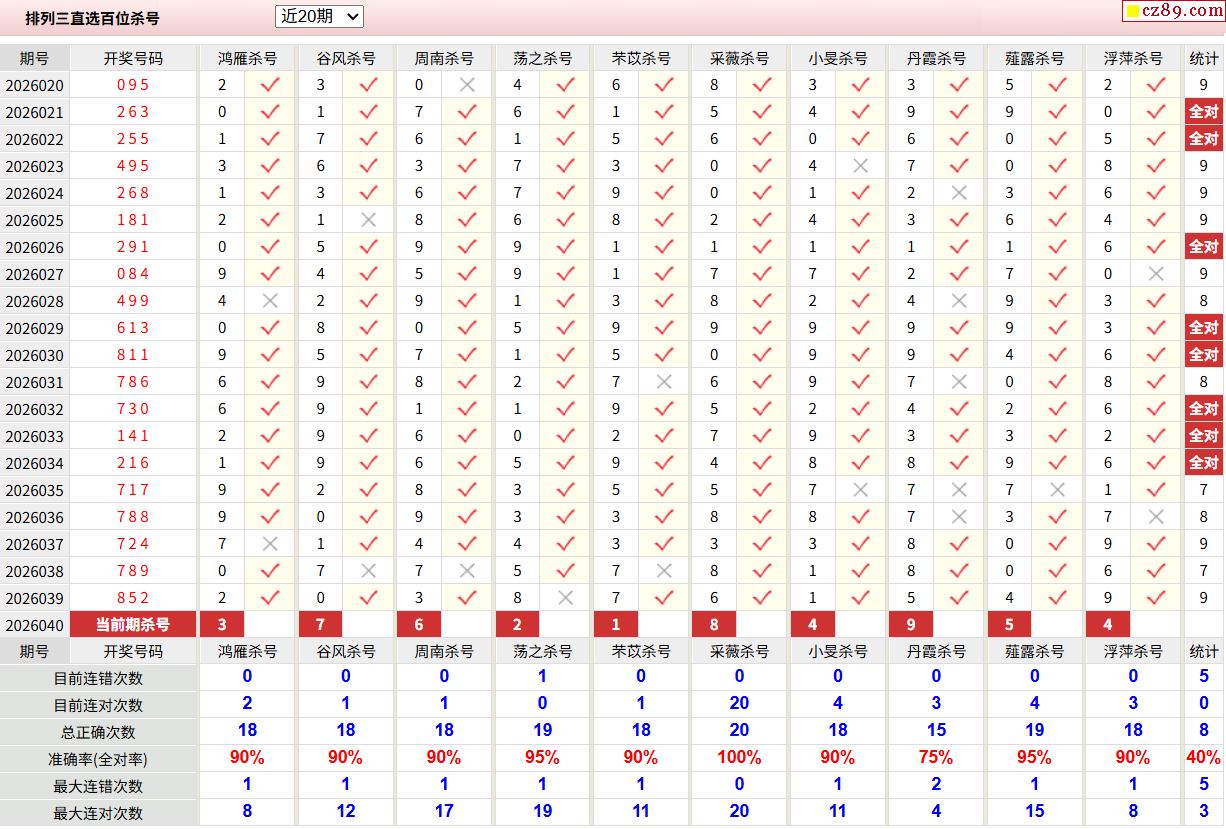The width and height of the screenshot is (1226, 829).
Task: Click the 芣苡 cross mark in row 2026031
Action: tap(664, 382)
